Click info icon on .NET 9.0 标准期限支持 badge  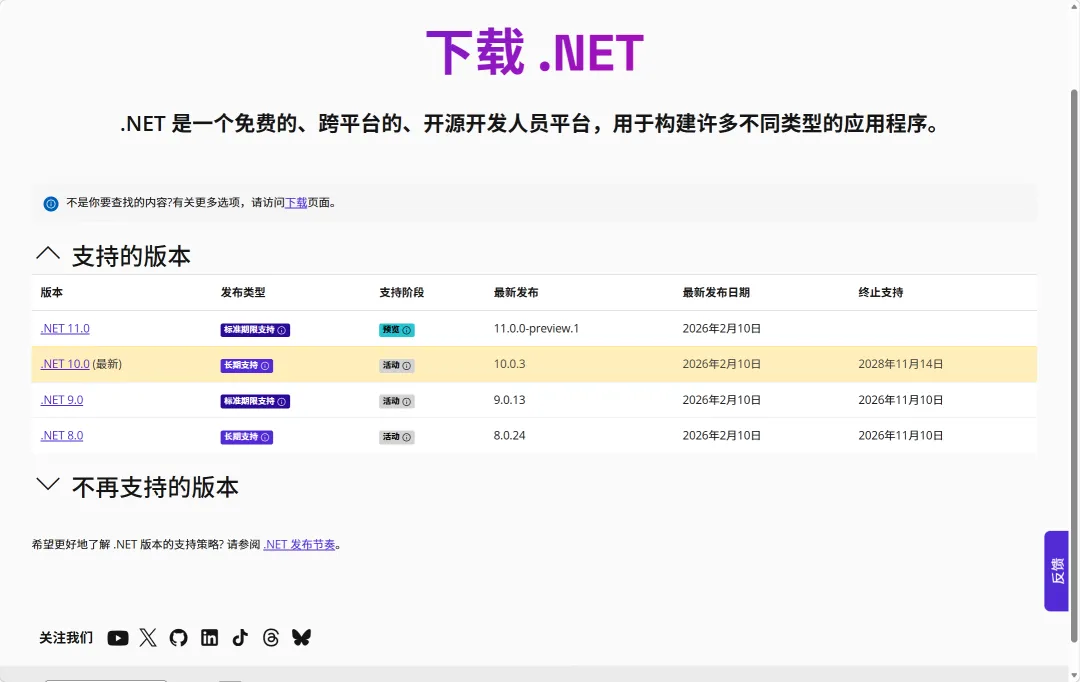(x=281, y=402)
